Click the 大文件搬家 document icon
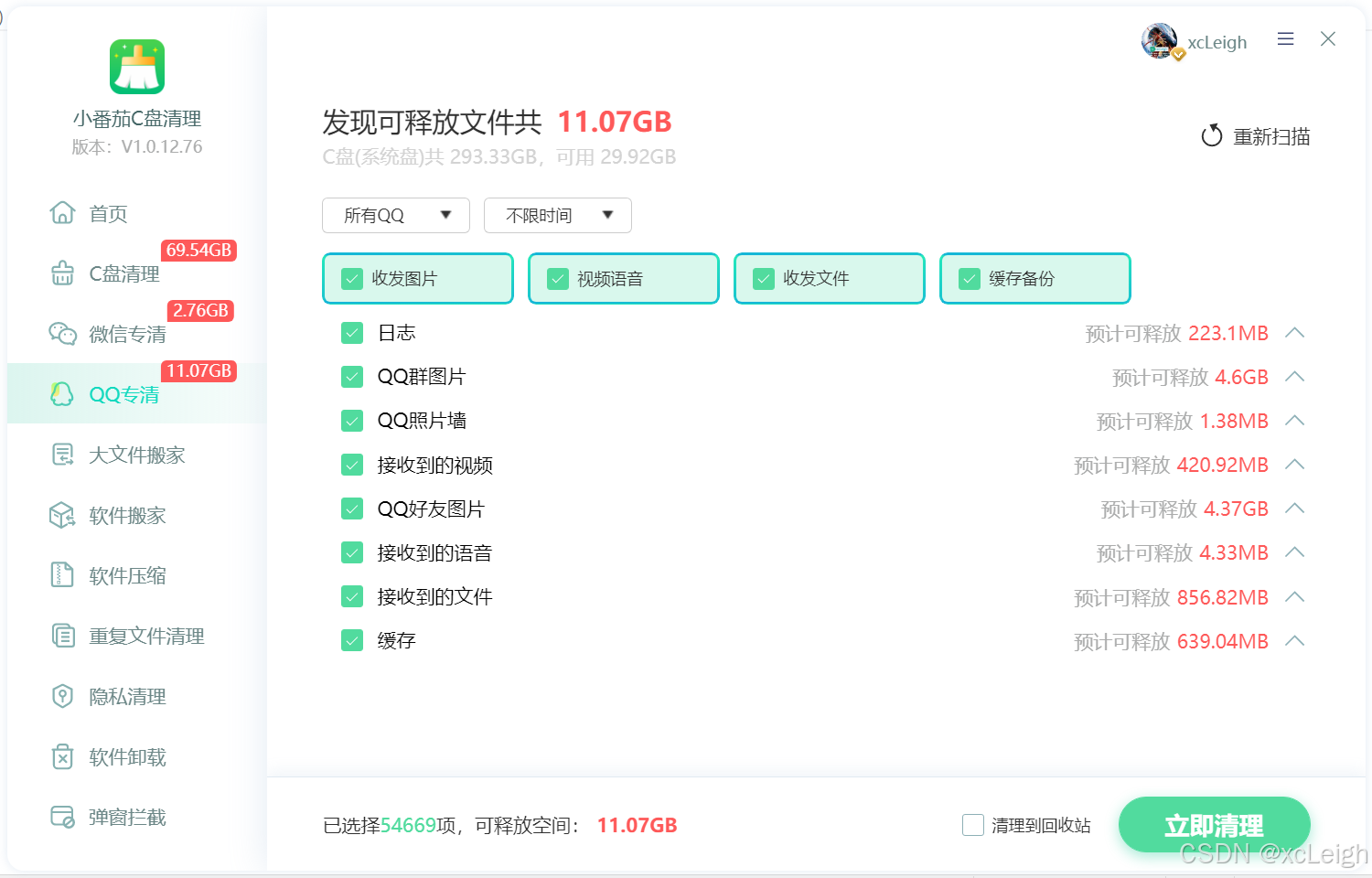 tap(62, 455)
